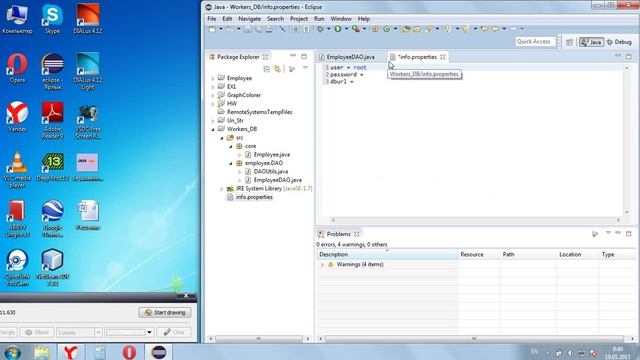The height and width of the screenshot is (360, 640).
Task: Open the Navigate menu
Action: [249, 19]
